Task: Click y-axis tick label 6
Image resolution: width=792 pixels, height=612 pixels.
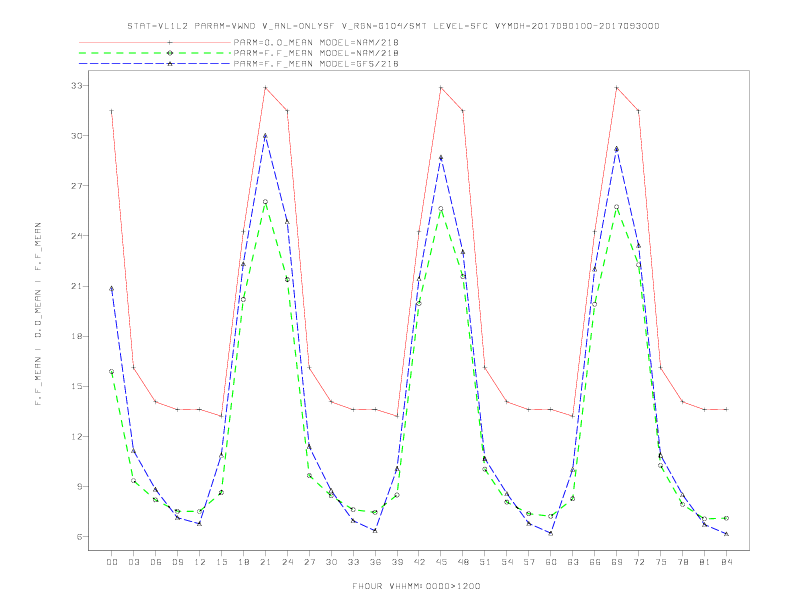Action: [x=79, y=537]
